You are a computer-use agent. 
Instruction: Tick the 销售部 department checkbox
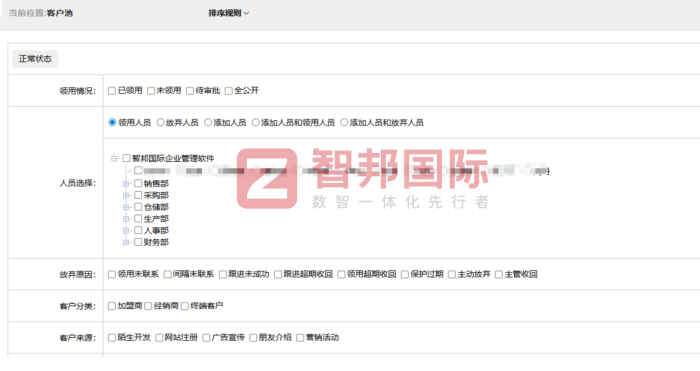(138, 183)
